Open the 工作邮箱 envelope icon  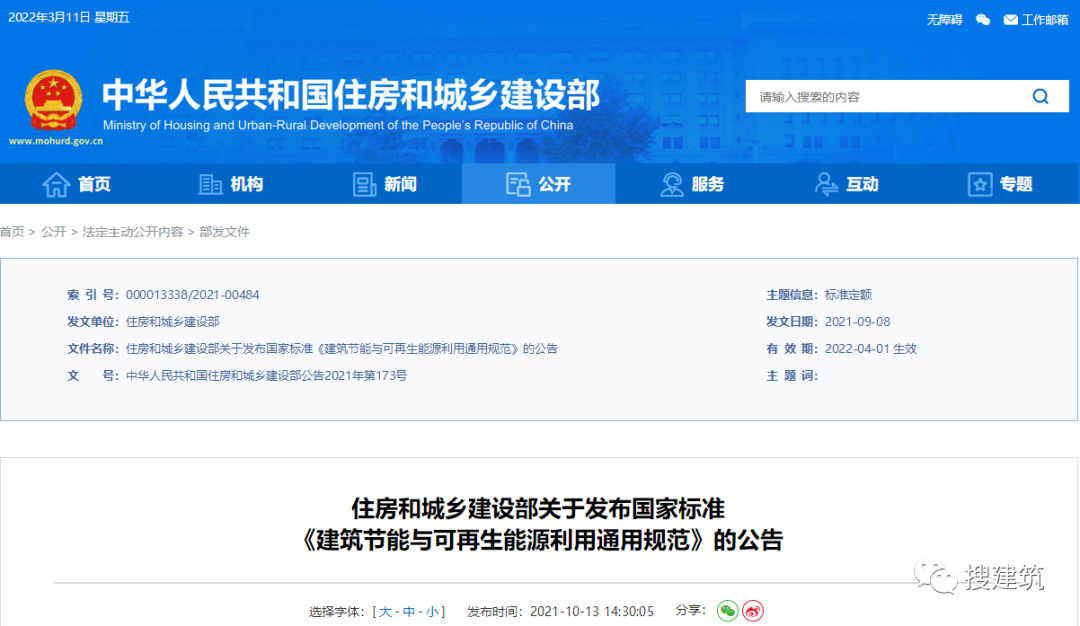[1010, 19]
